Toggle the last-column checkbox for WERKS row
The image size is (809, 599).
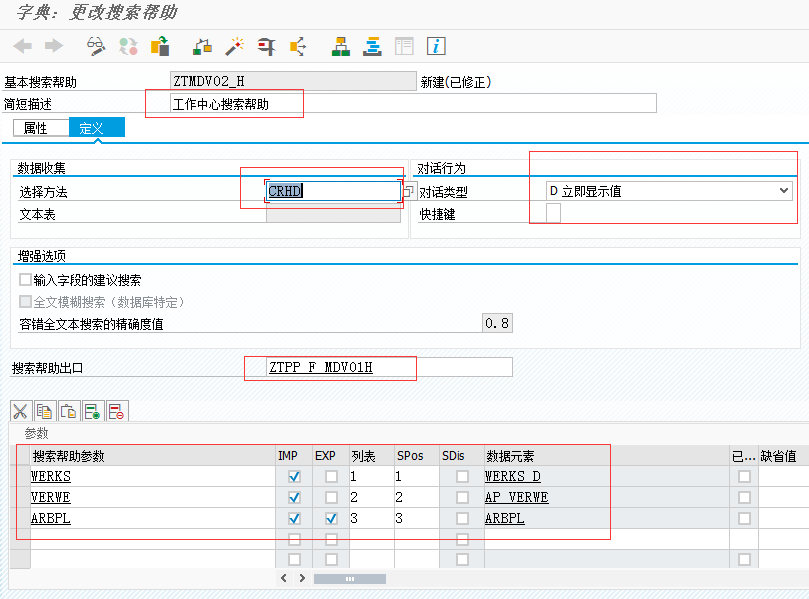pyautogui.click(x=744, y=476)
